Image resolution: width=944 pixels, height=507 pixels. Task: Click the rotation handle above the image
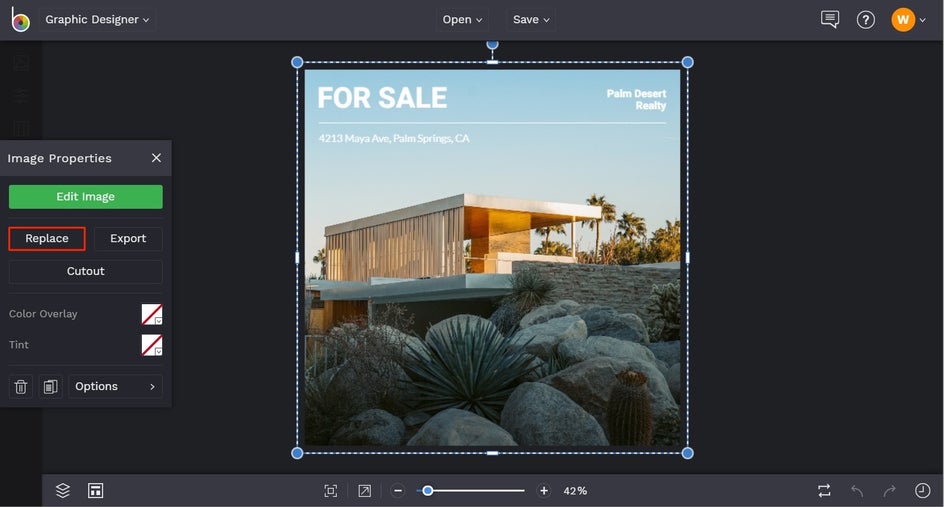(x=492, y=45)
